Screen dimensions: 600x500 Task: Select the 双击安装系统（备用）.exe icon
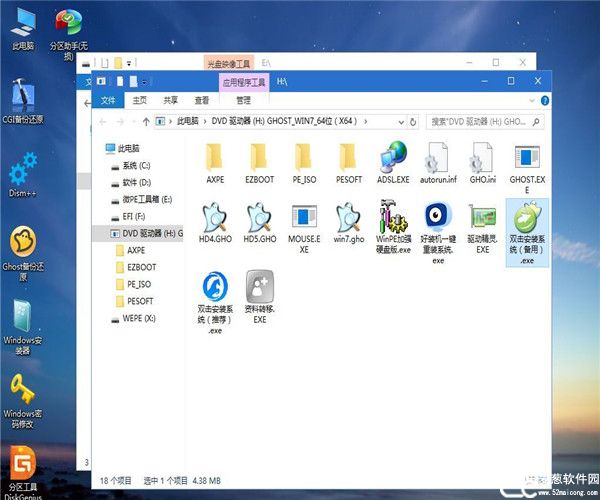click(526, 225)
